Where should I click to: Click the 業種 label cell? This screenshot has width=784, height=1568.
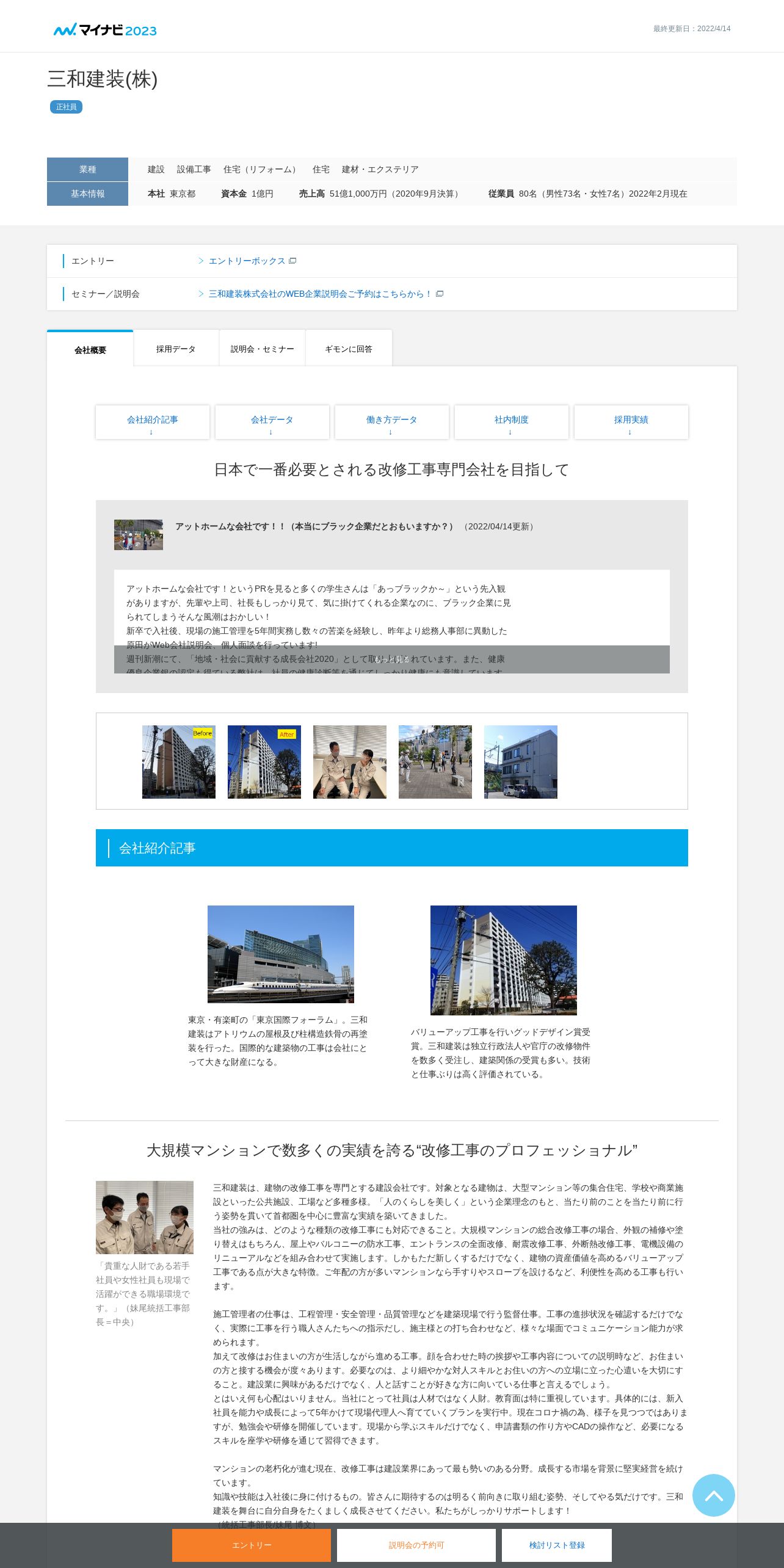click(x=87, y=170)
